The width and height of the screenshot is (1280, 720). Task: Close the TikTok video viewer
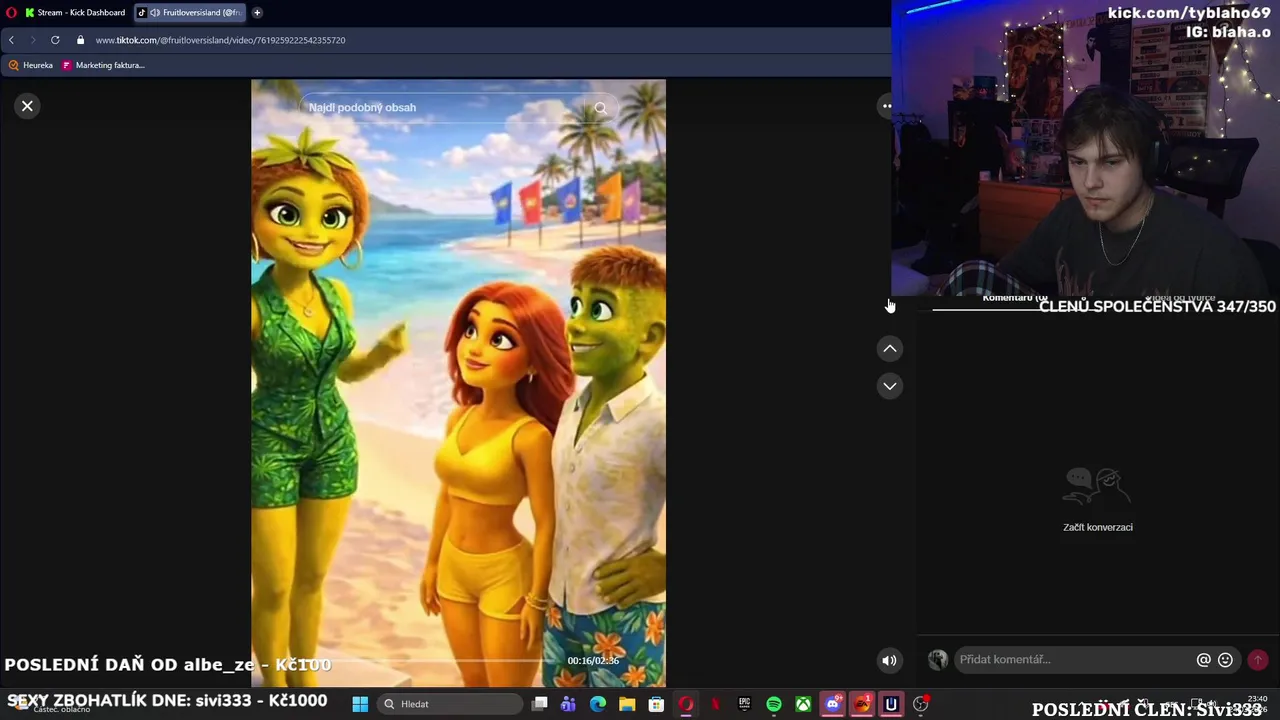tap(28, 106)
